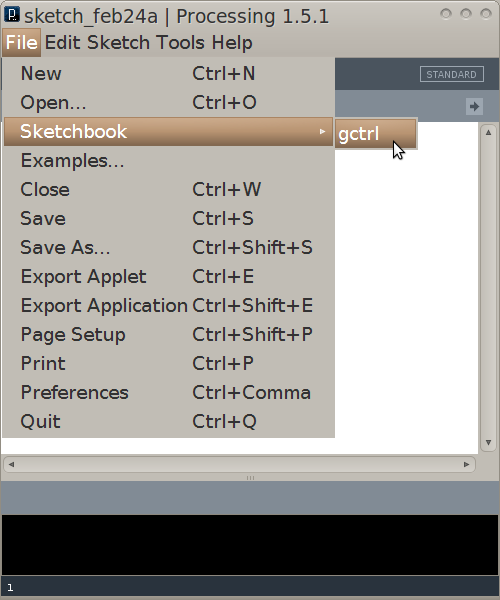Image resolution: width=500 pixels, height=600 pixels.
Task: Click the black console area
Action: [250, 545]
